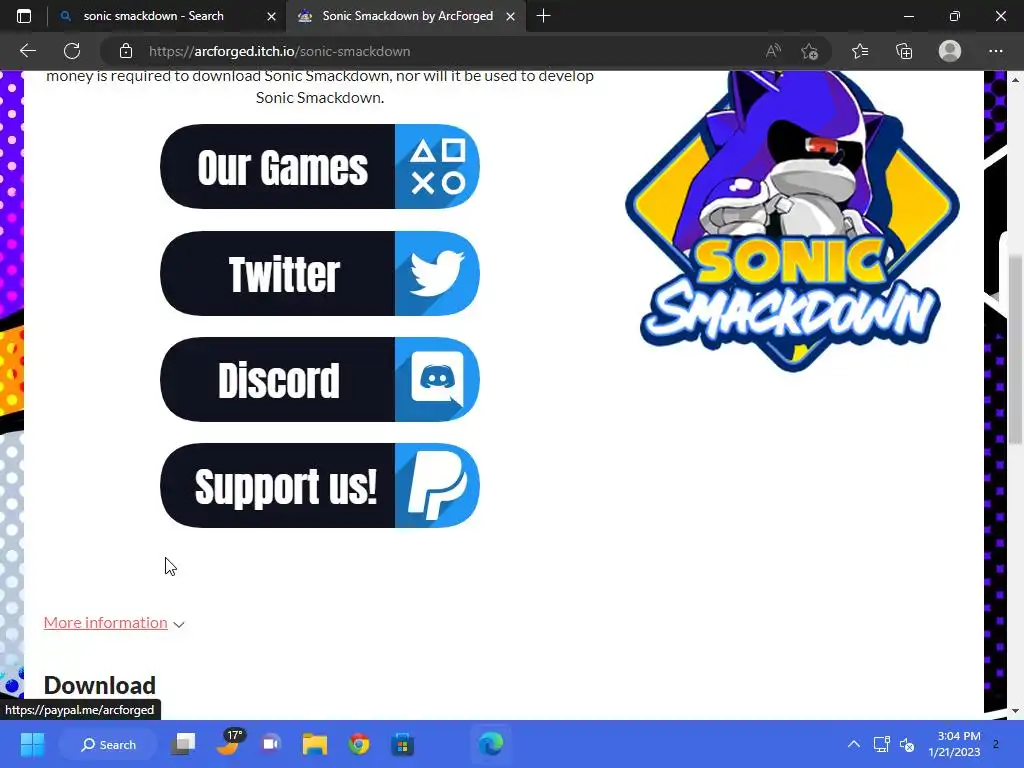Viewport: 1024px width, 768px height.
Task: Select Microsoft Edge on the taskbar
Action: (x=490, y=744)
